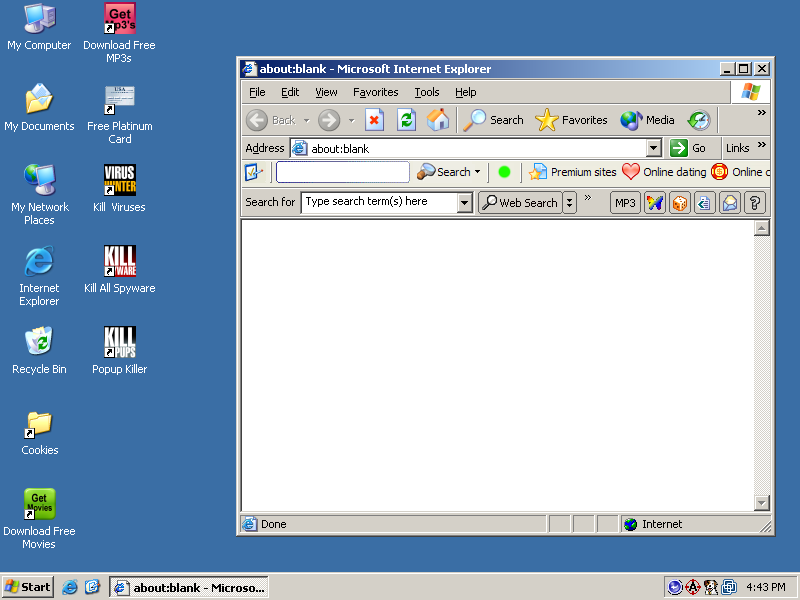Click the question mark help toolbar icon
The image size is (800, 600).
(x=755, y=203)
